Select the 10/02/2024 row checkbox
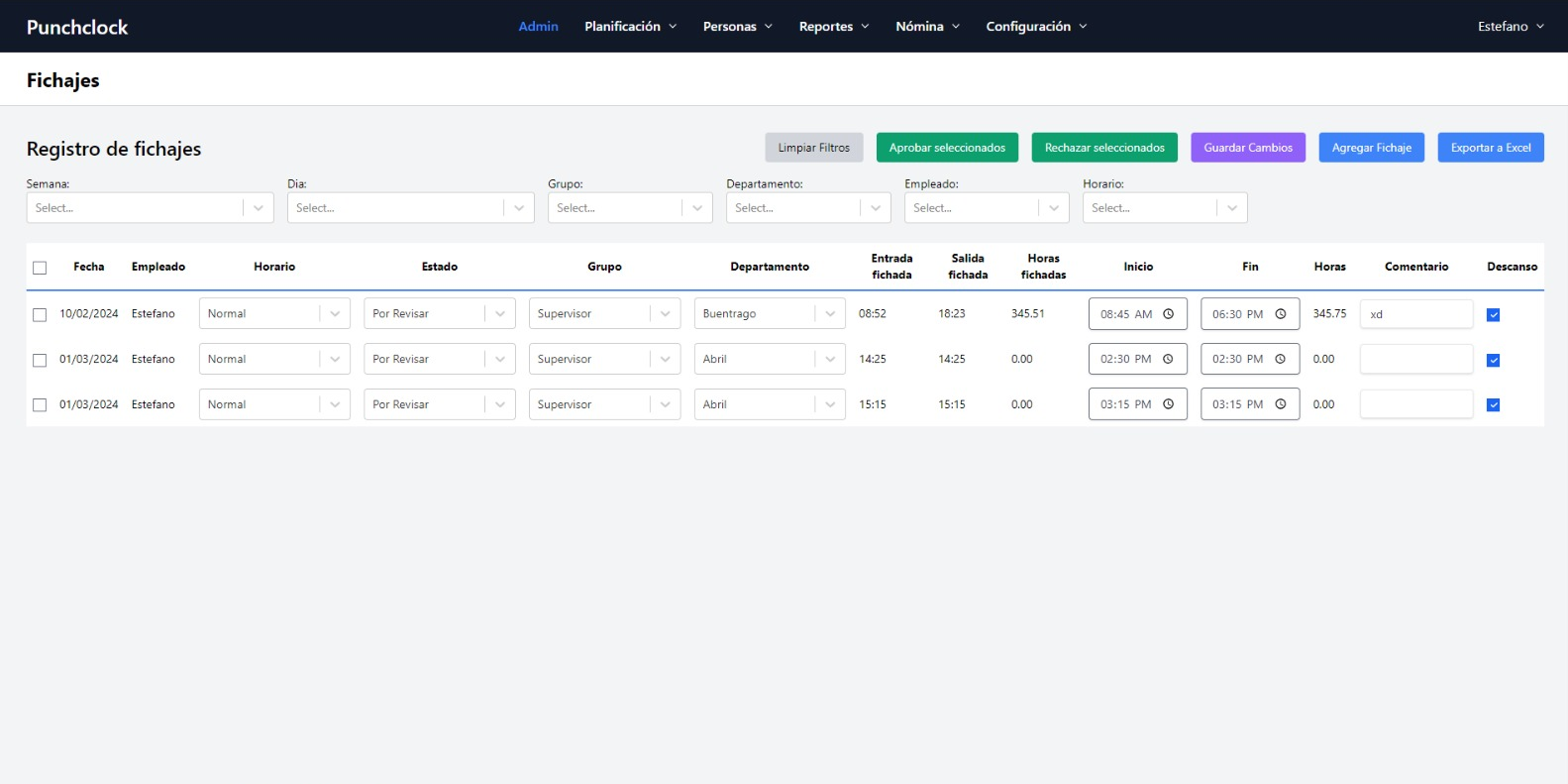Screen dimensions: 1568x784 pyautogui.click(x=40, y=315)
